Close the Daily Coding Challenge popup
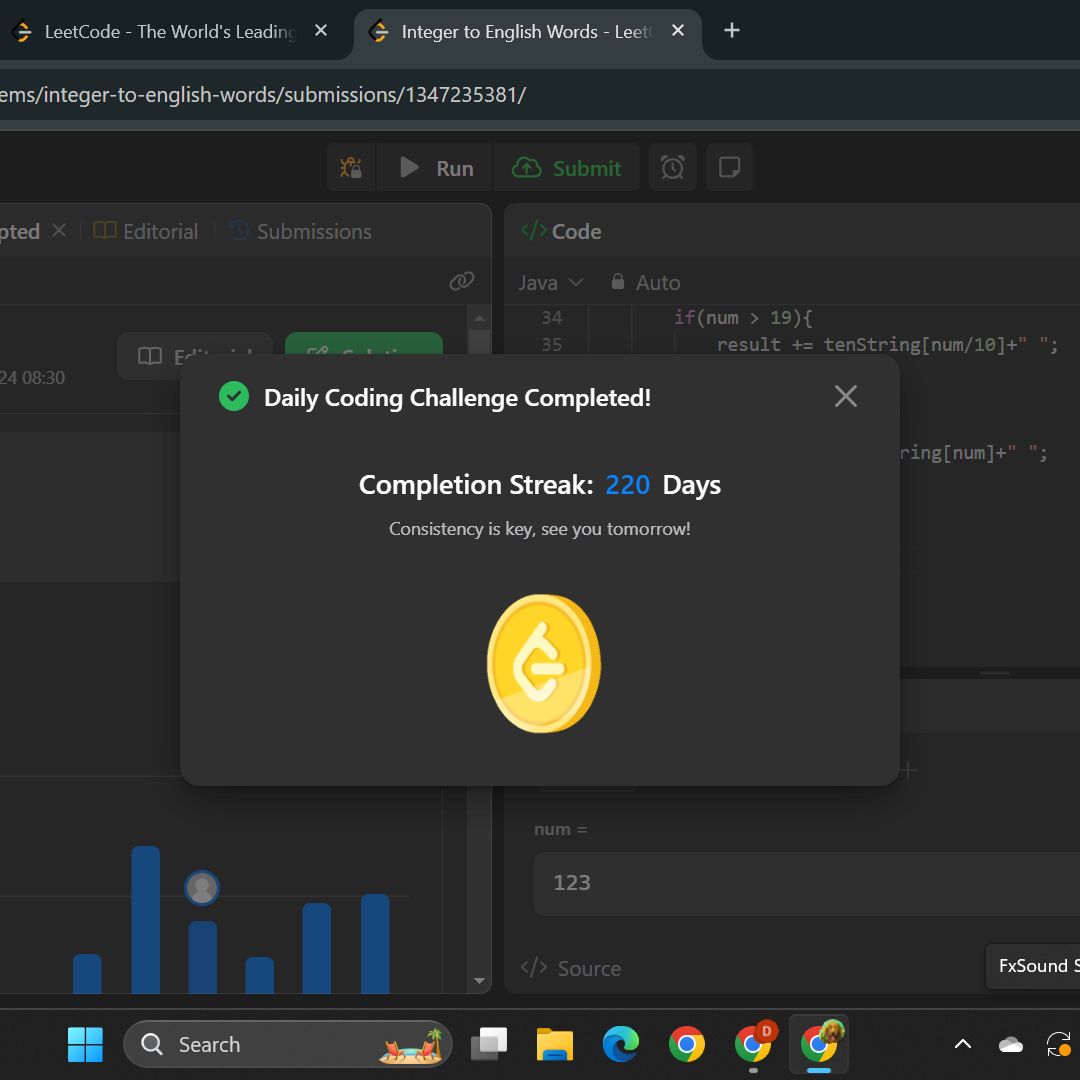The image size is (1080, 1080). click(x=845, y=397)
